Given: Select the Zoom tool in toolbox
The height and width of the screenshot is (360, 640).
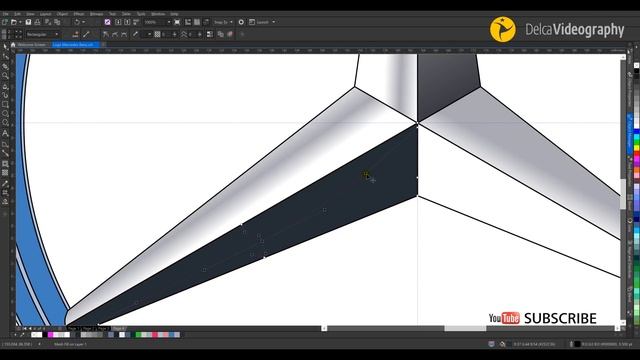Looking at the screenshot, I should pos(5,76).
